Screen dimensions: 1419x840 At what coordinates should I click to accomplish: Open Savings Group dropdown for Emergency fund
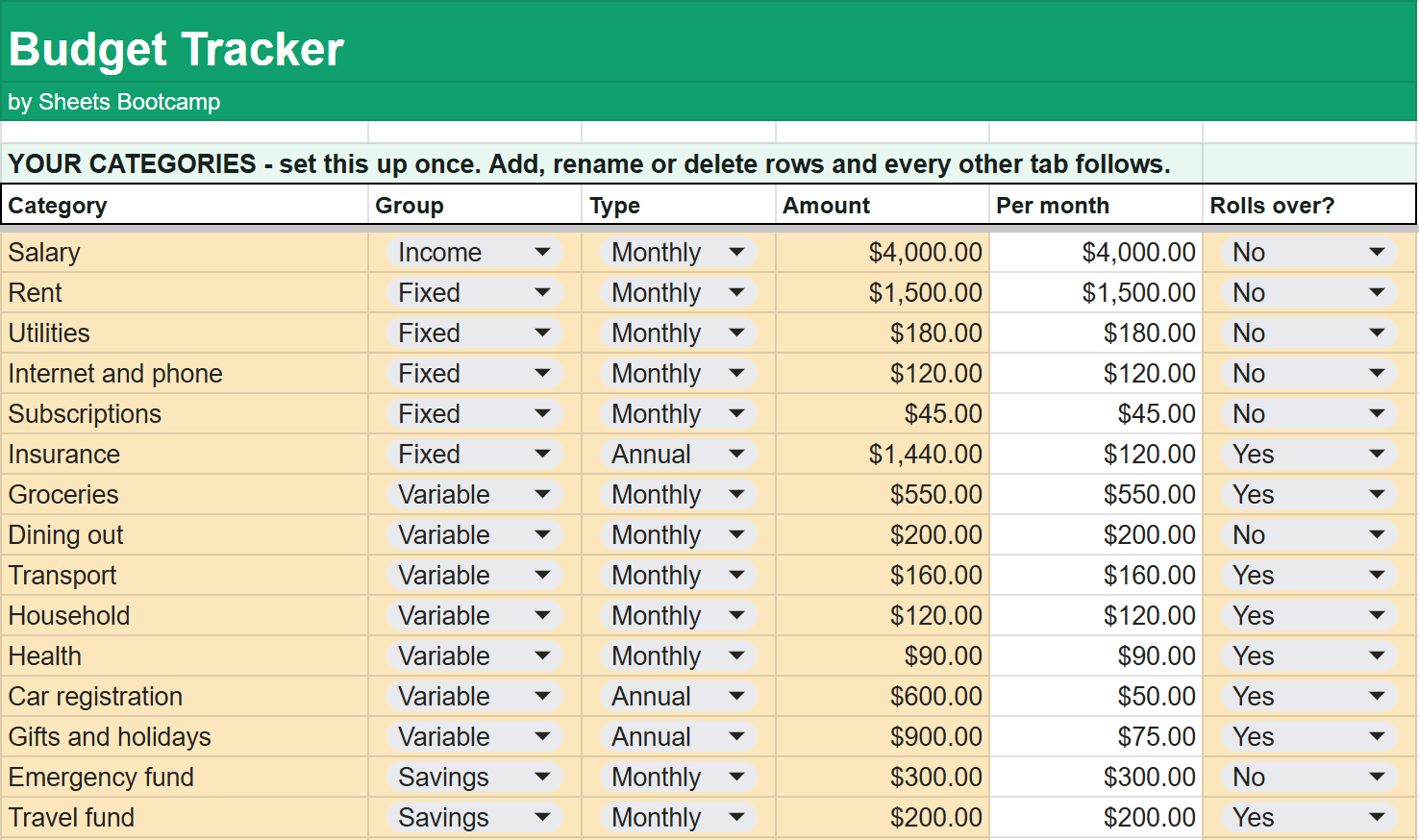pos(475,777)
